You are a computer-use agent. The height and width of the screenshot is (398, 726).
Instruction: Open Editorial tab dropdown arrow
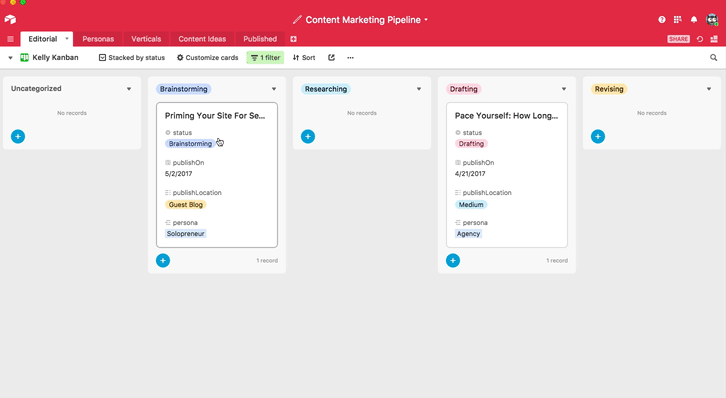[67, 38]
